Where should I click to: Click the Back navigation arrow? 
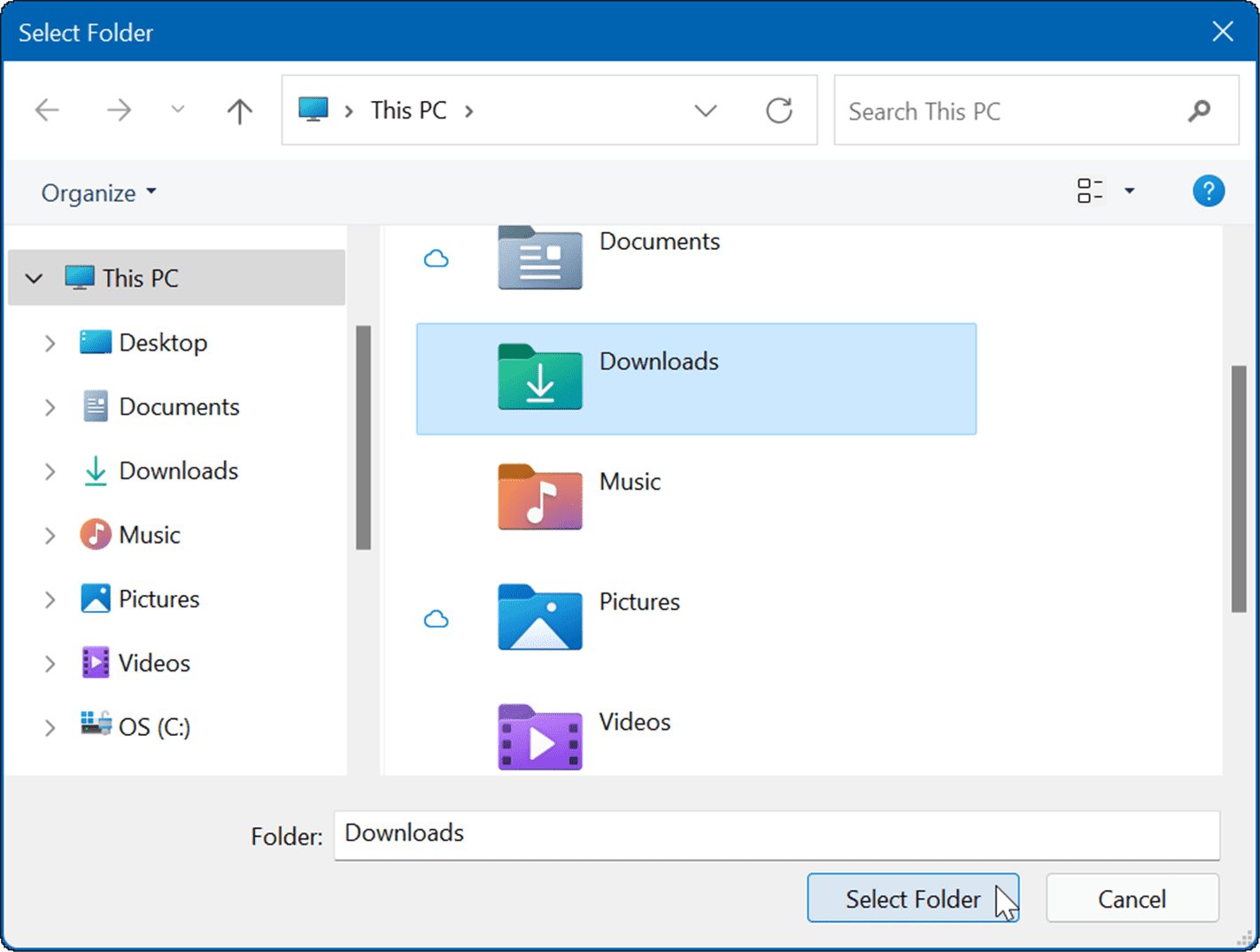tap(47, 111)
